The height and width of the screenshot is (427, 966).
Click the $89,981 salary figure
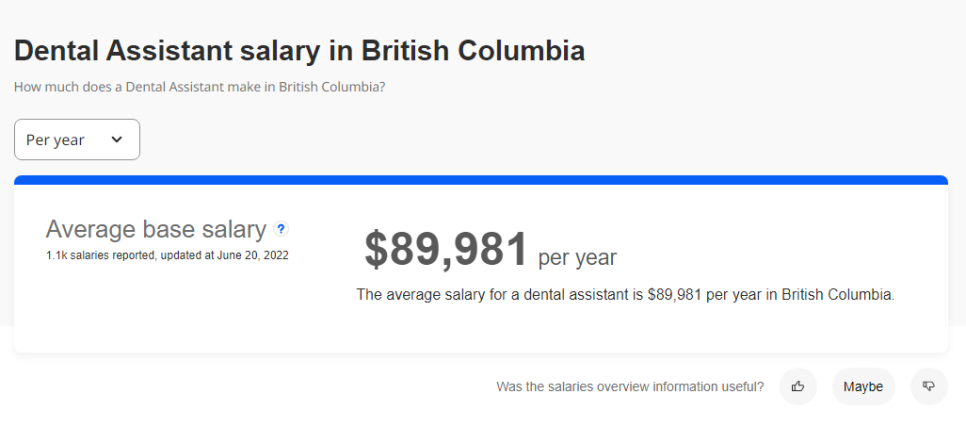pos(446,249)
